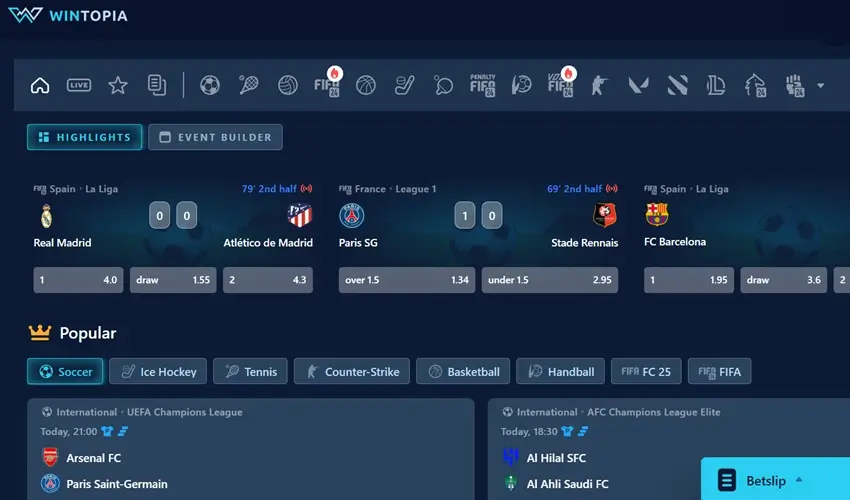This screenshot has width=850, height=500.
Task: Select the Ice Hockey popular filter
Action: (158, 371)
